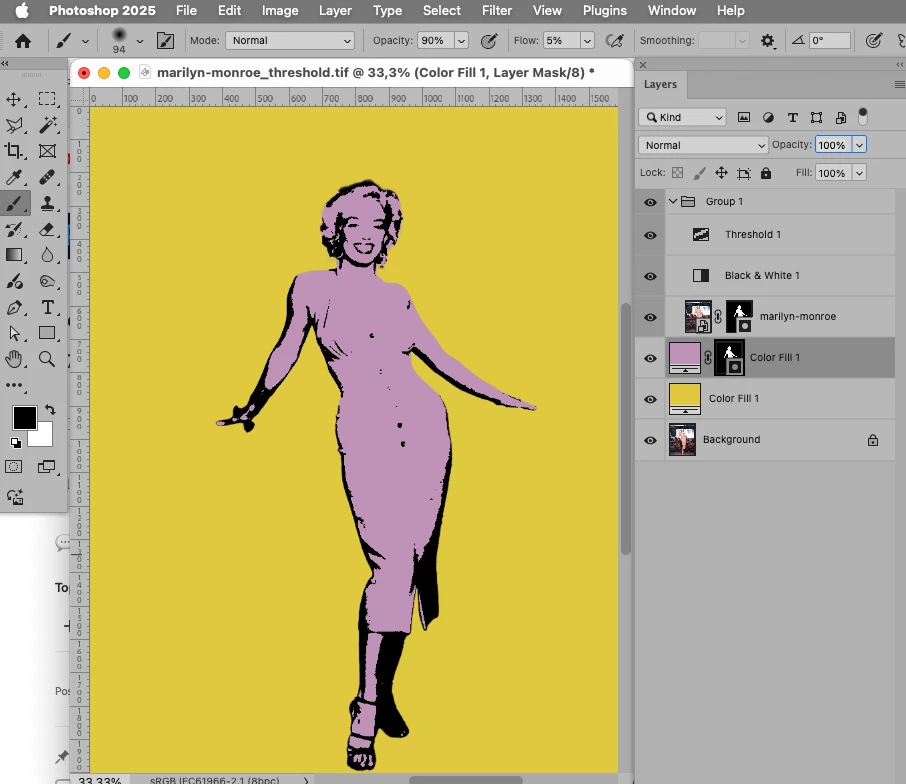
Task: Select the Crop tool
Action: tap(15, 151)
